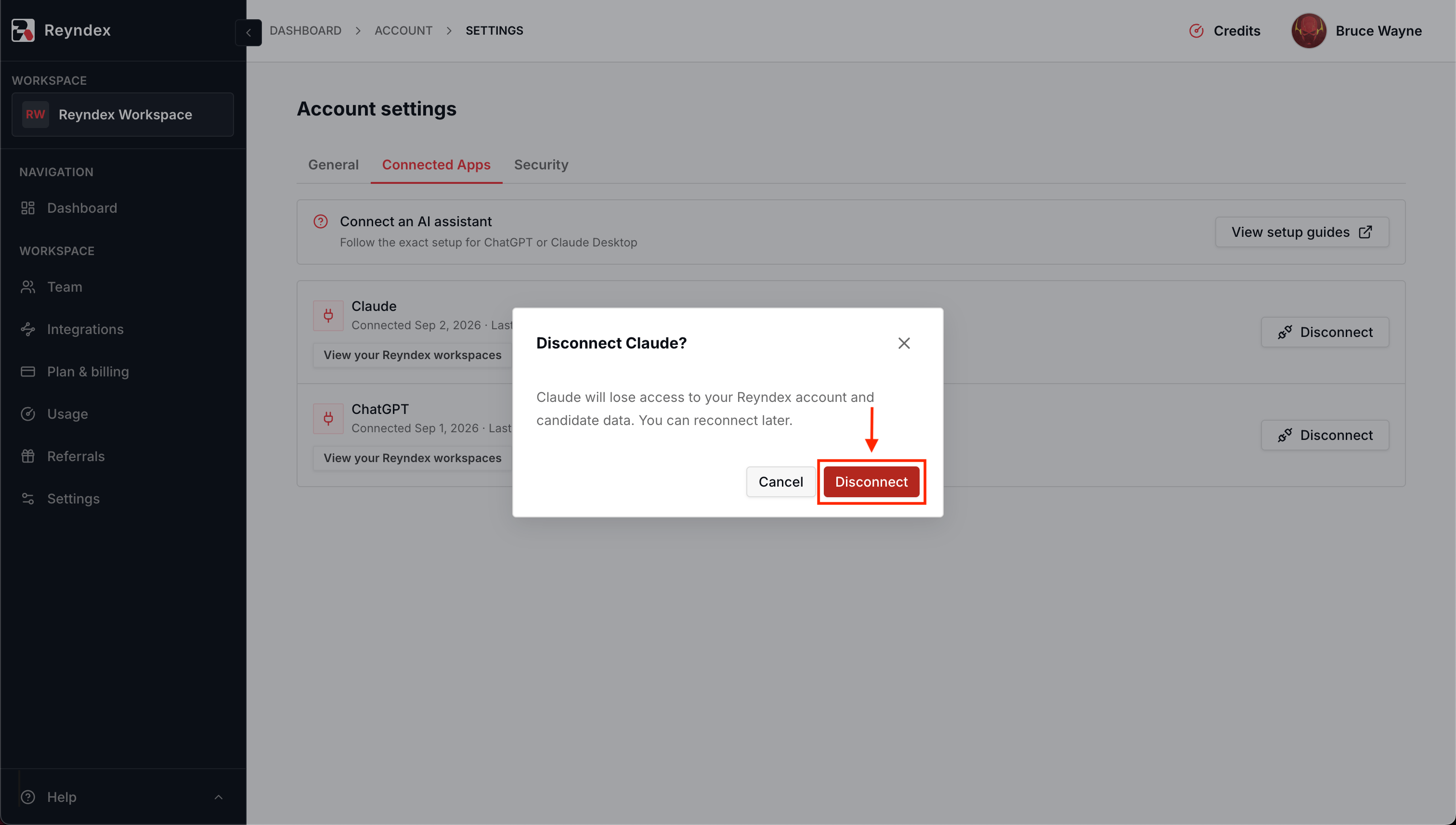Click the Connect an AI assistant title

[x=416, y=221]
